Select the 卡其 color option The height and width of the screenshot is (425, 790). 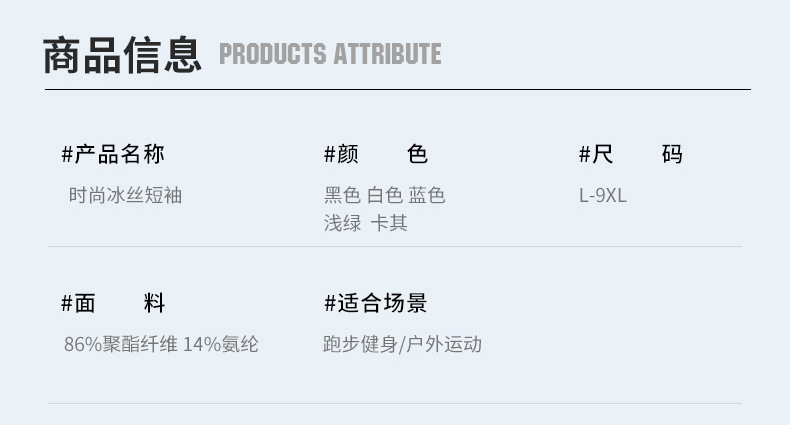point(389,223)
